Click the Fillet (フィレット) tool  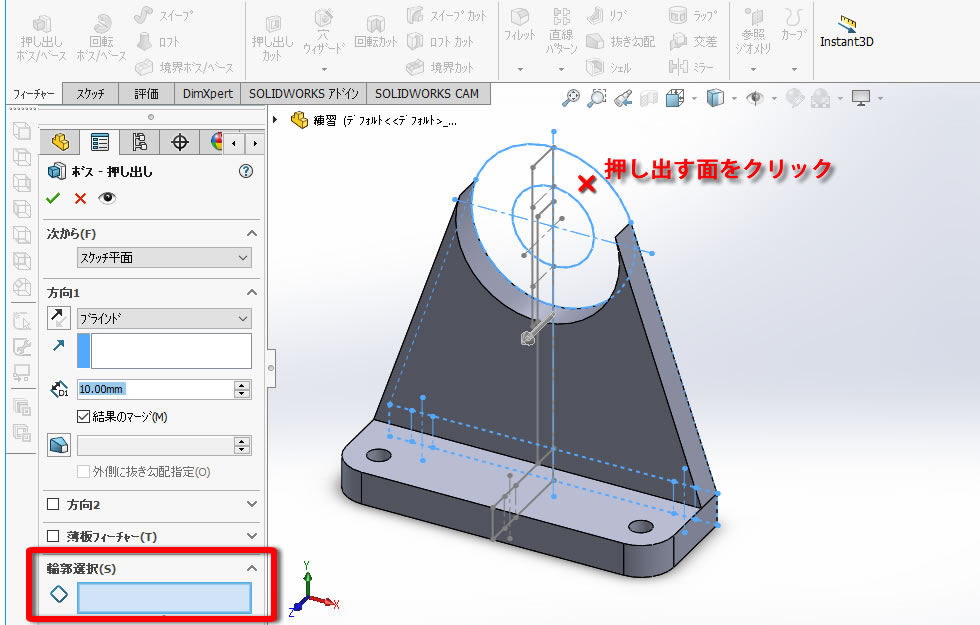point(520,26)
